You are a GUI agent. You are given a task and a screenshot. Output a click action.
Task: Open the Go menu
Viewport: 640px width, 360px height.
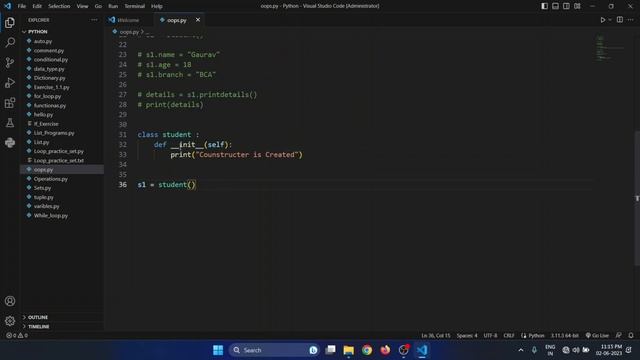pos(98,6)
